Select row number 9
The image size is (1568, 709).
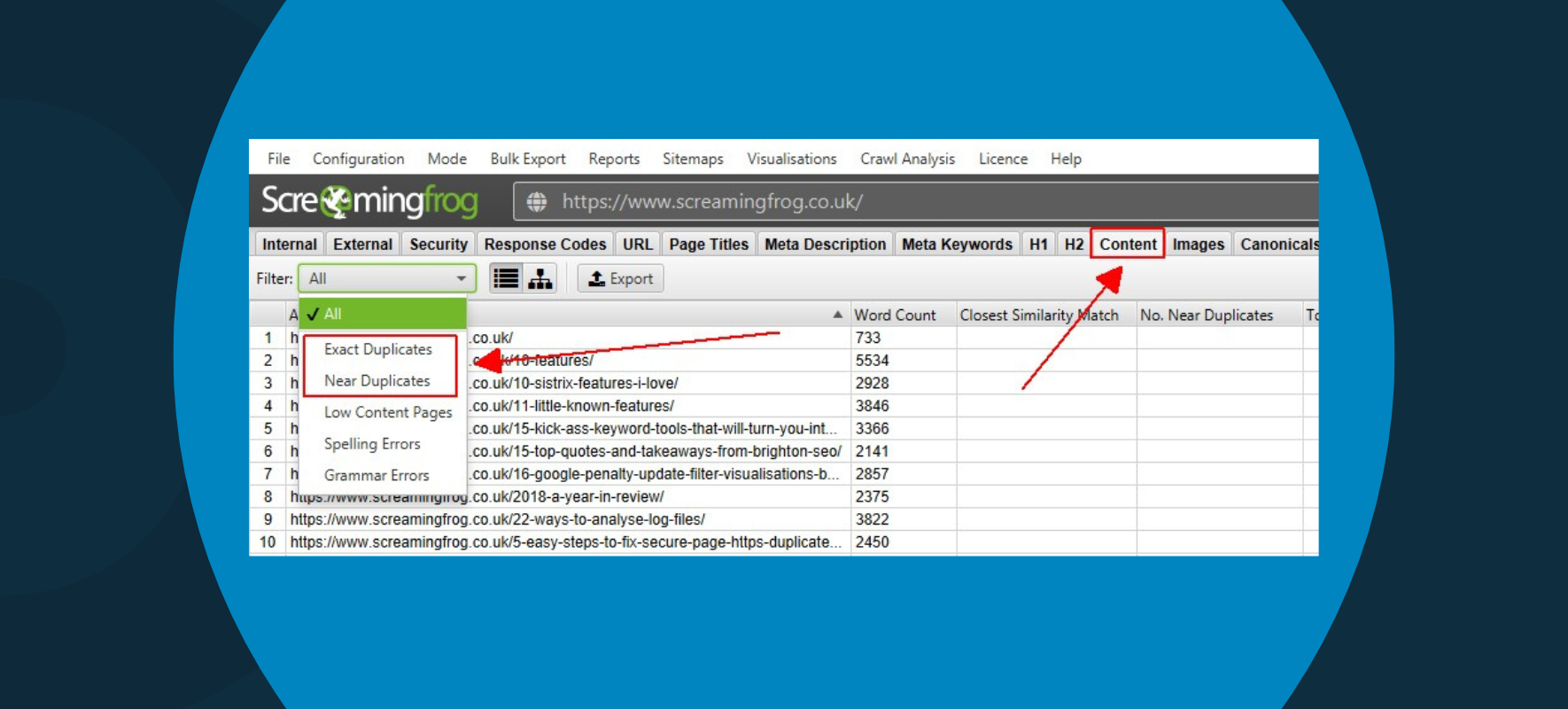268,519
